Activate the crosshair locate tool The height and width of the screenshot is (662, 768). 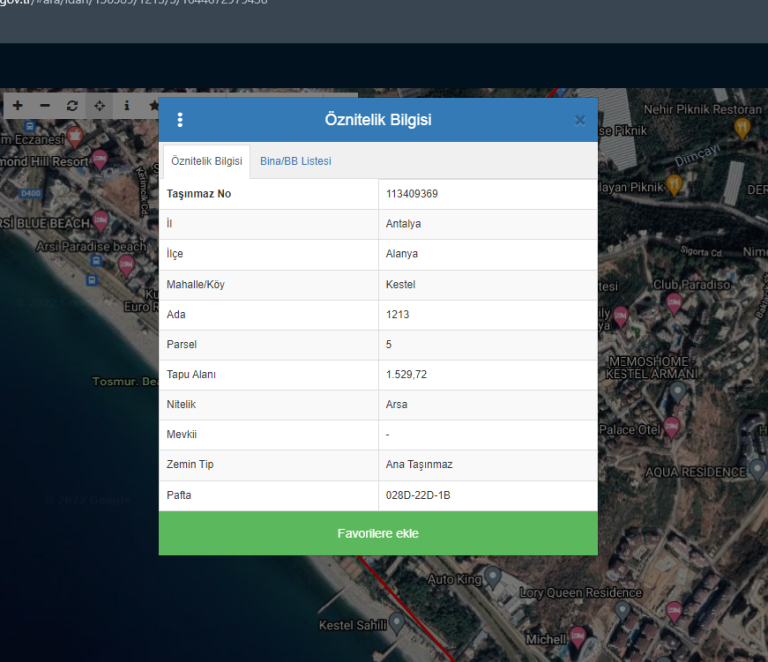tap(99, 105)
